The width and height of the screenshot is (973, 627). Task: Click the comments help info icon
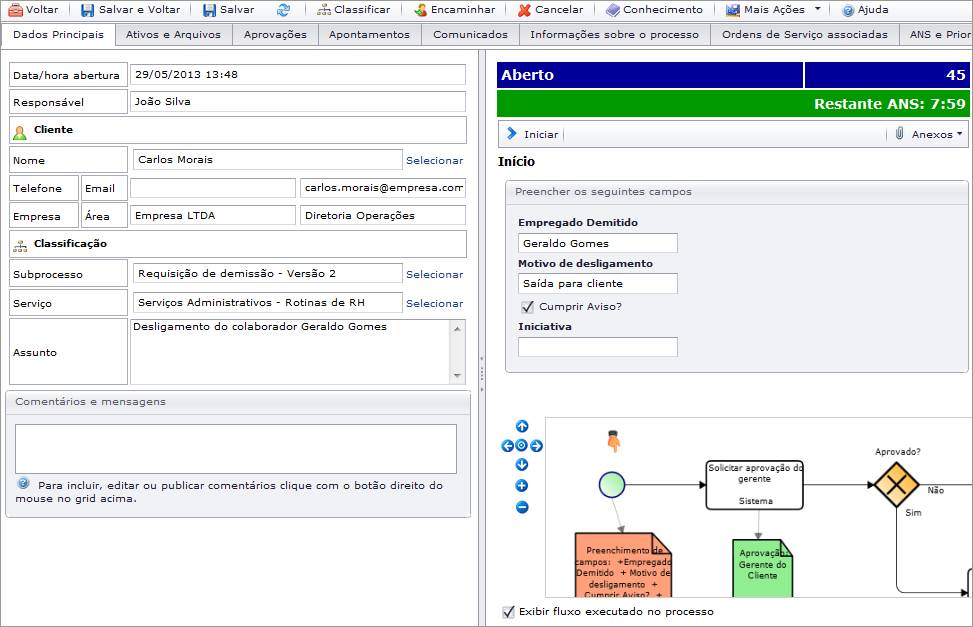[24, 483]
